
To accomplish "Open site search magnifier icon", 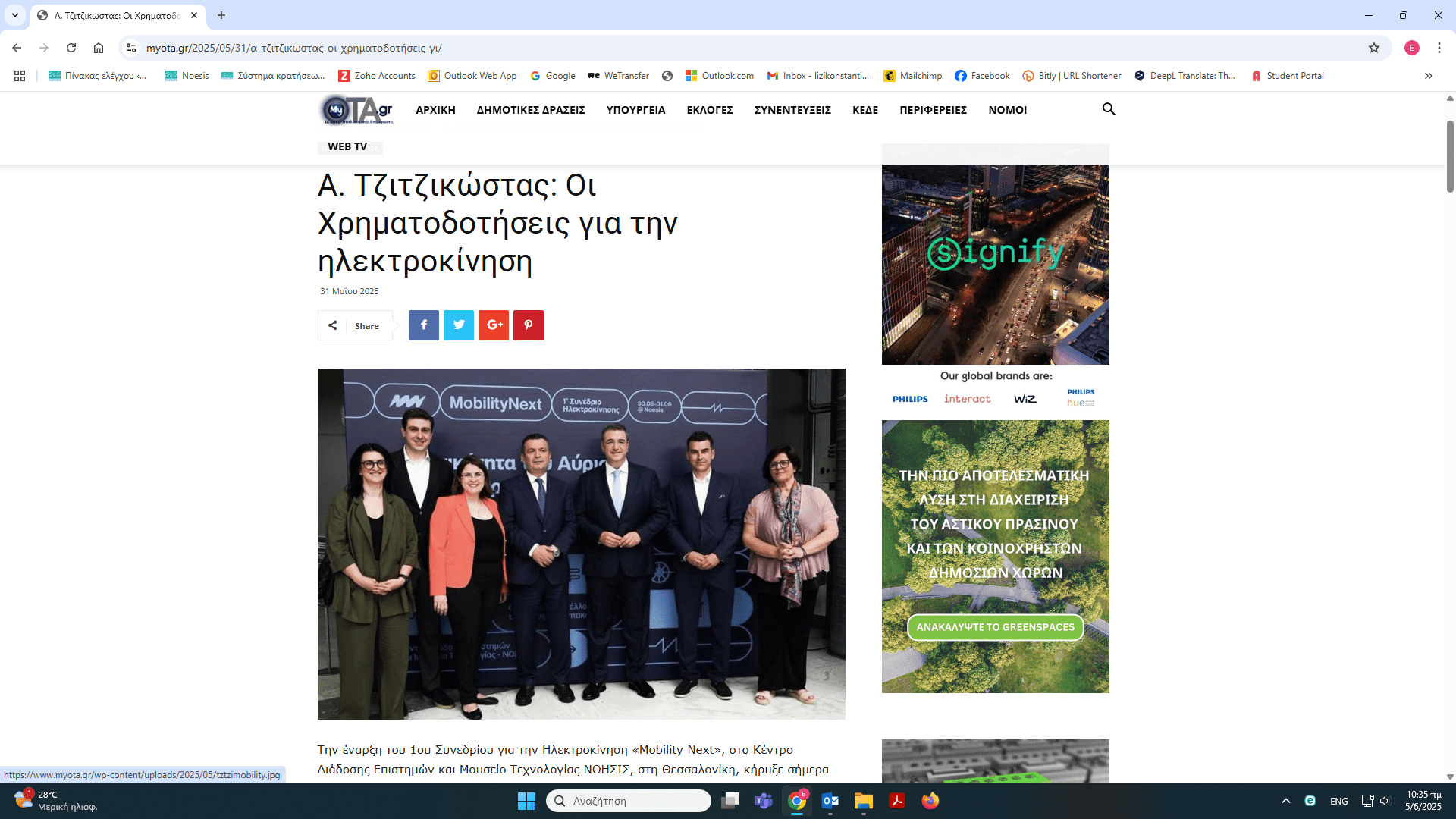I will click(1109, 110).
